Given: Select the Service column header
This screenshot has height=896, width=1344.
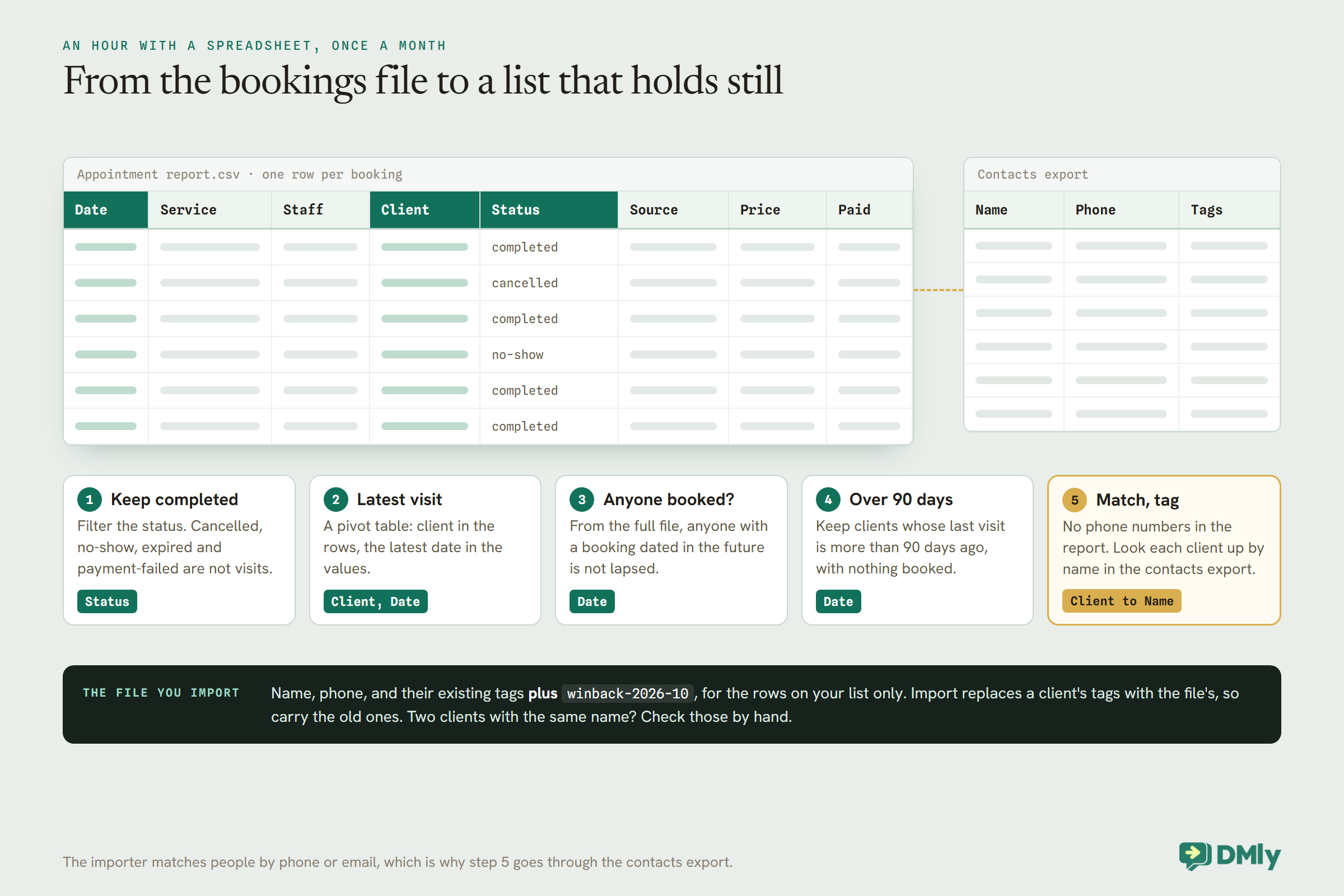Looking at the screenshot, I should click(x=209, y=209).
